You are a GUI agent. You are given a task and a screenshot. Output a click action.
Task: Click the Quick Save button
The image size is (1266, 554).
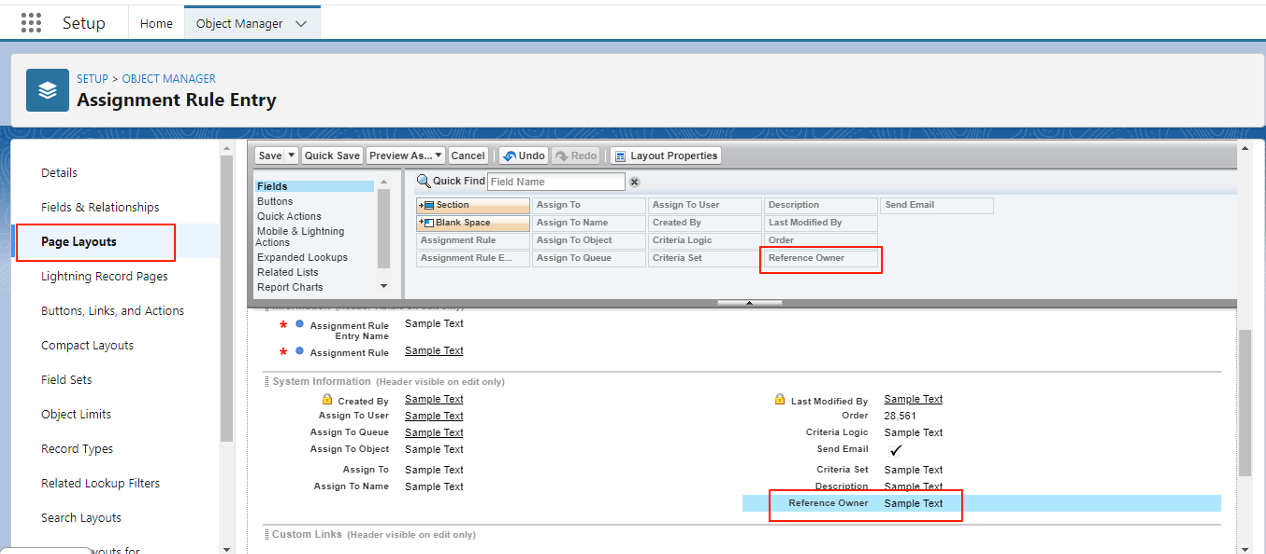332,156
